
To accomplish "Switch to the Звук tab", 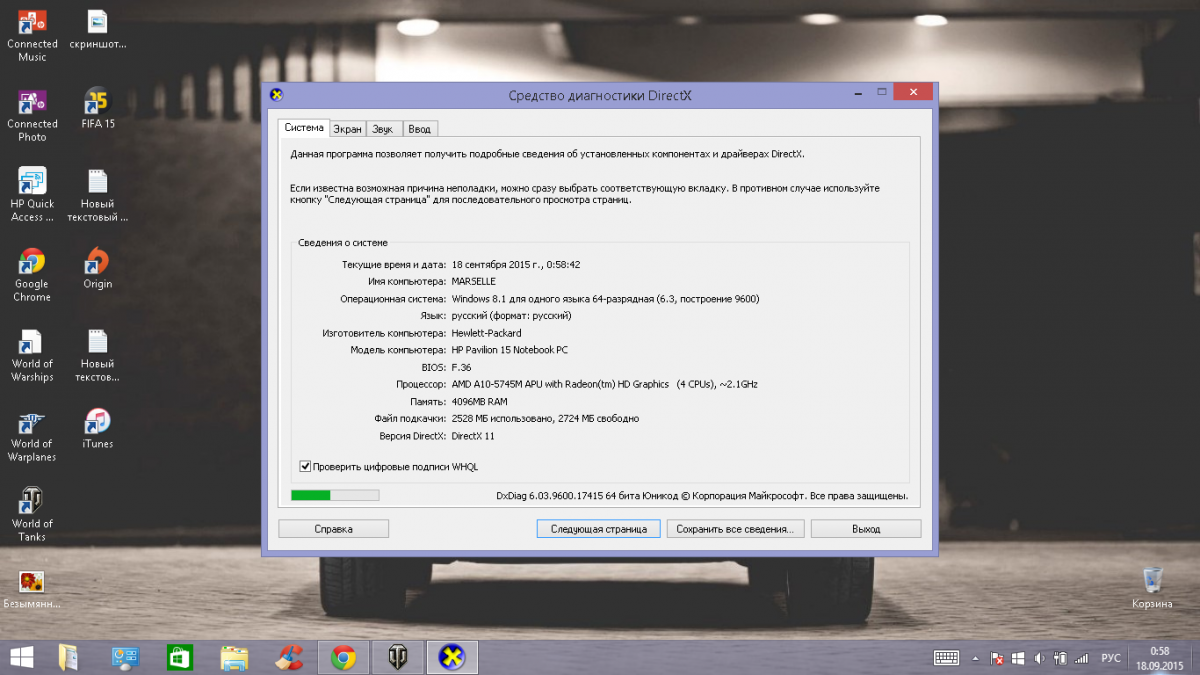I will (x=384, y=129).
